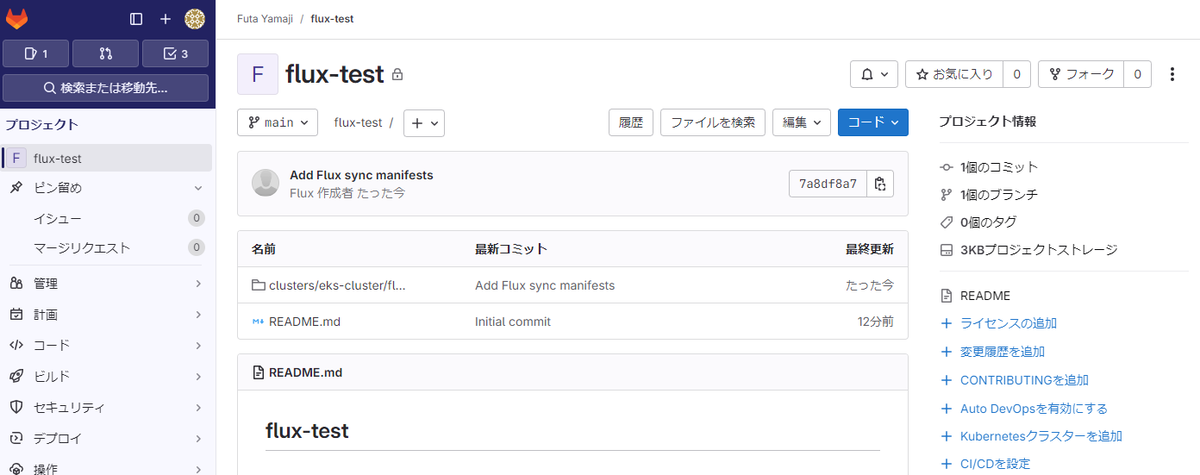The width and height of the screenshot is (1200, 475).
Task: Open the to-do list counter showing 3
Action: 175,53
